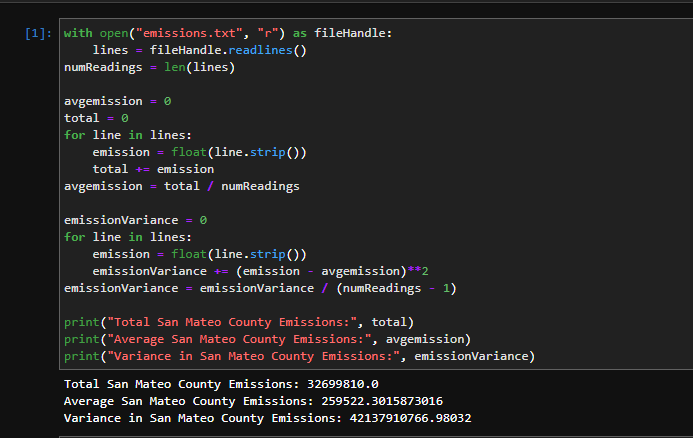
Task: Click the squared difference **2 expression line
Action: click(260, 271)
